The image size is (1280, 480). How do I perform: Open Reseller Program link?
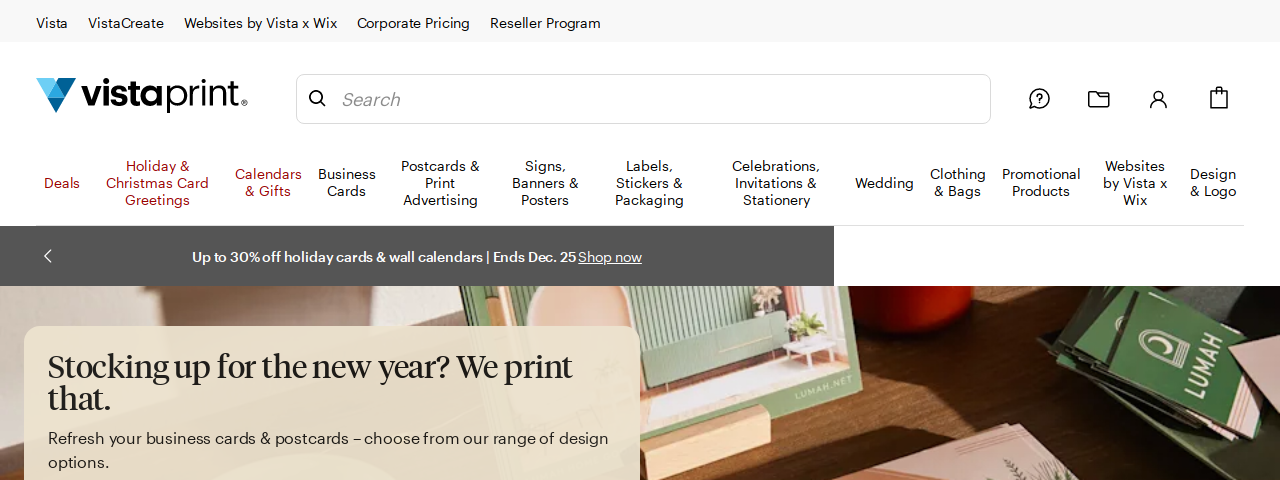click(545, 23)
